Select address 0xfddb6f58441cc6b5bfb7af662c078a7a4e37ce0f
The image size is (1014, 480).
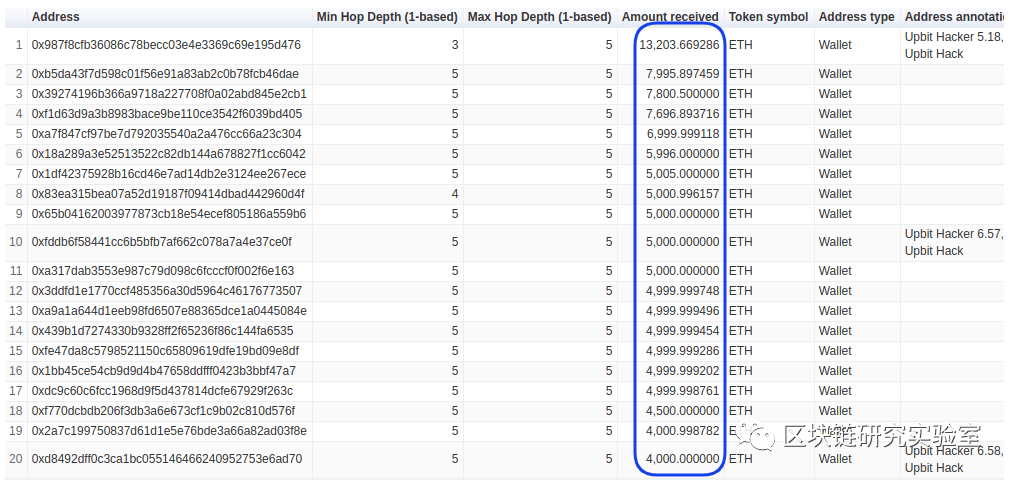(162, 242)
